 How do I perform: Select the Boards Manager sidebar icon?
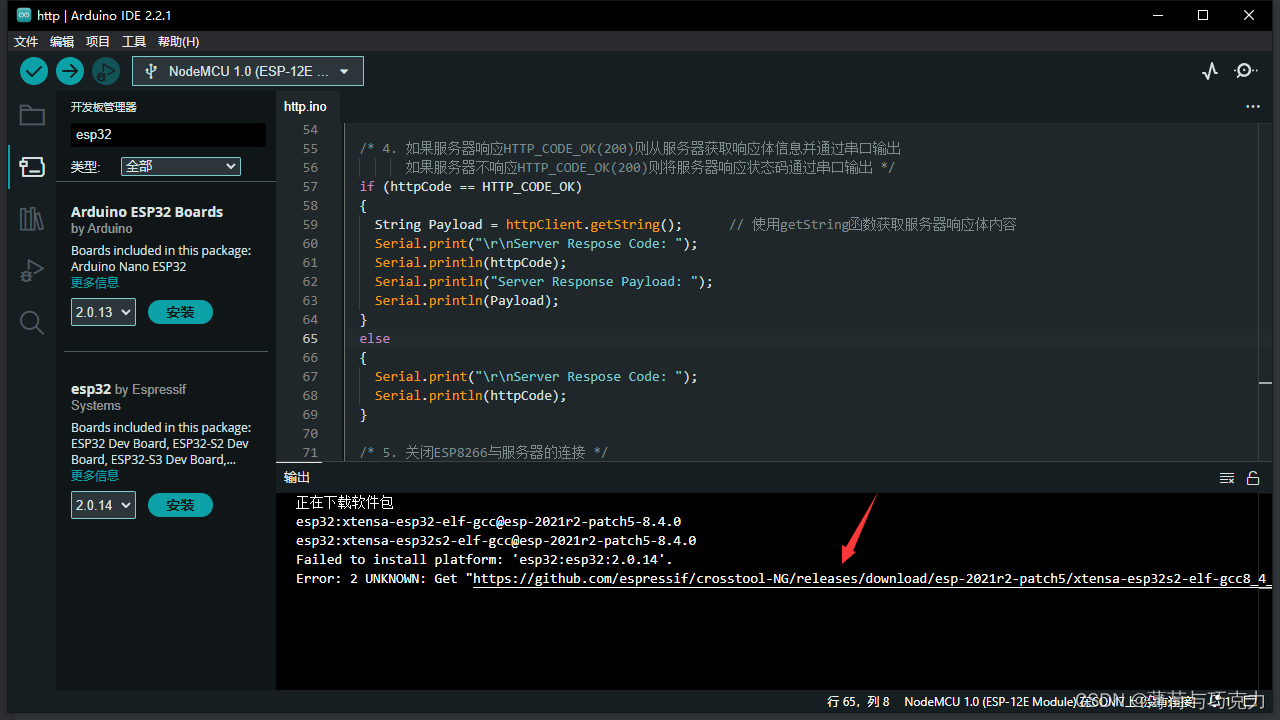pyautogui.click(x=32, y=167)
